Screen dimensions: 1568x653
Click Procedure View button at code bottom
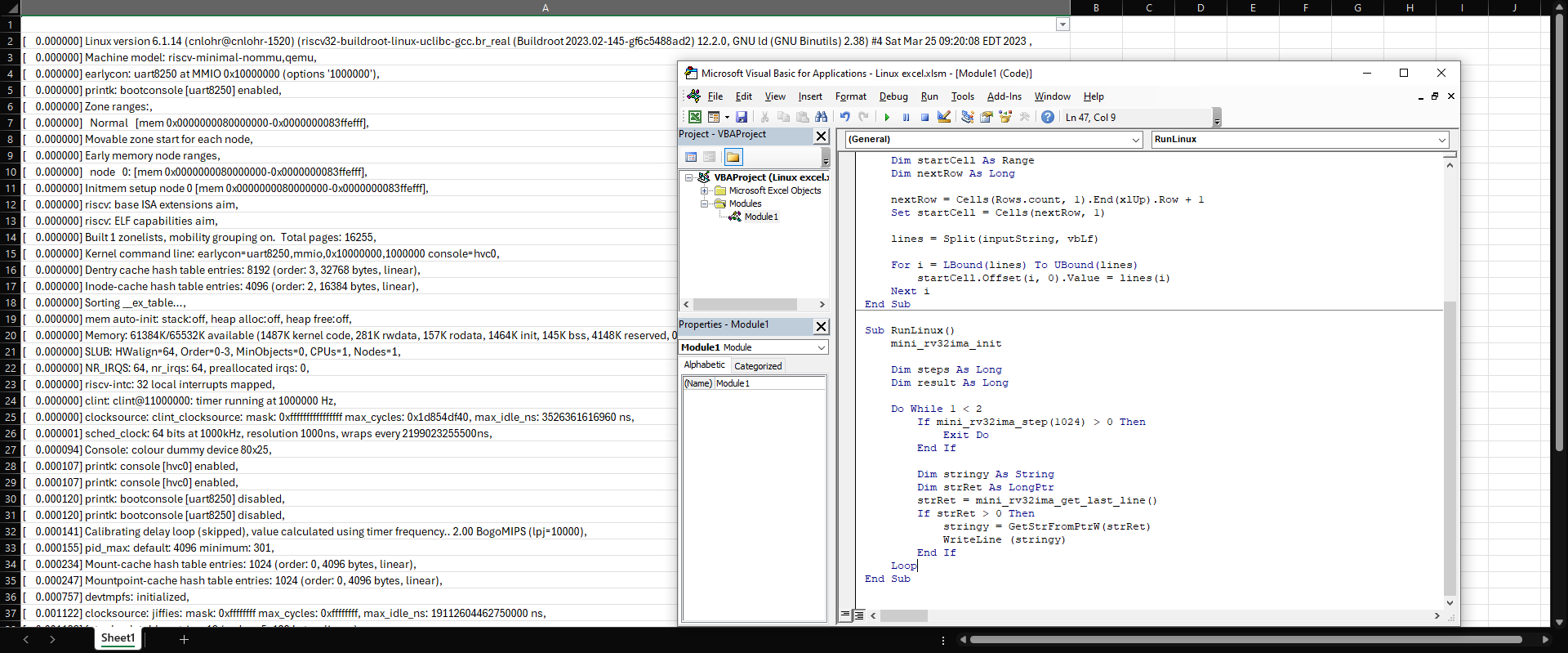[845, 615]
